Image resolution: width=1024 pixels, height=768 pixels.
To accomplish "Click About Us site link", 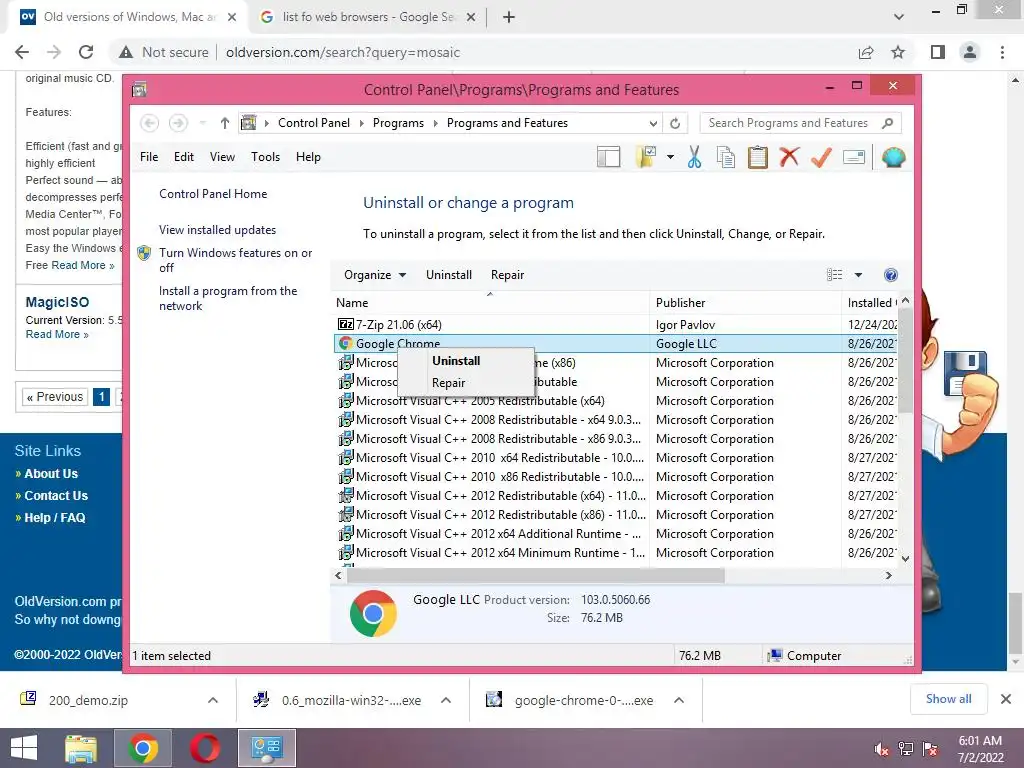I will coord(51,473).
